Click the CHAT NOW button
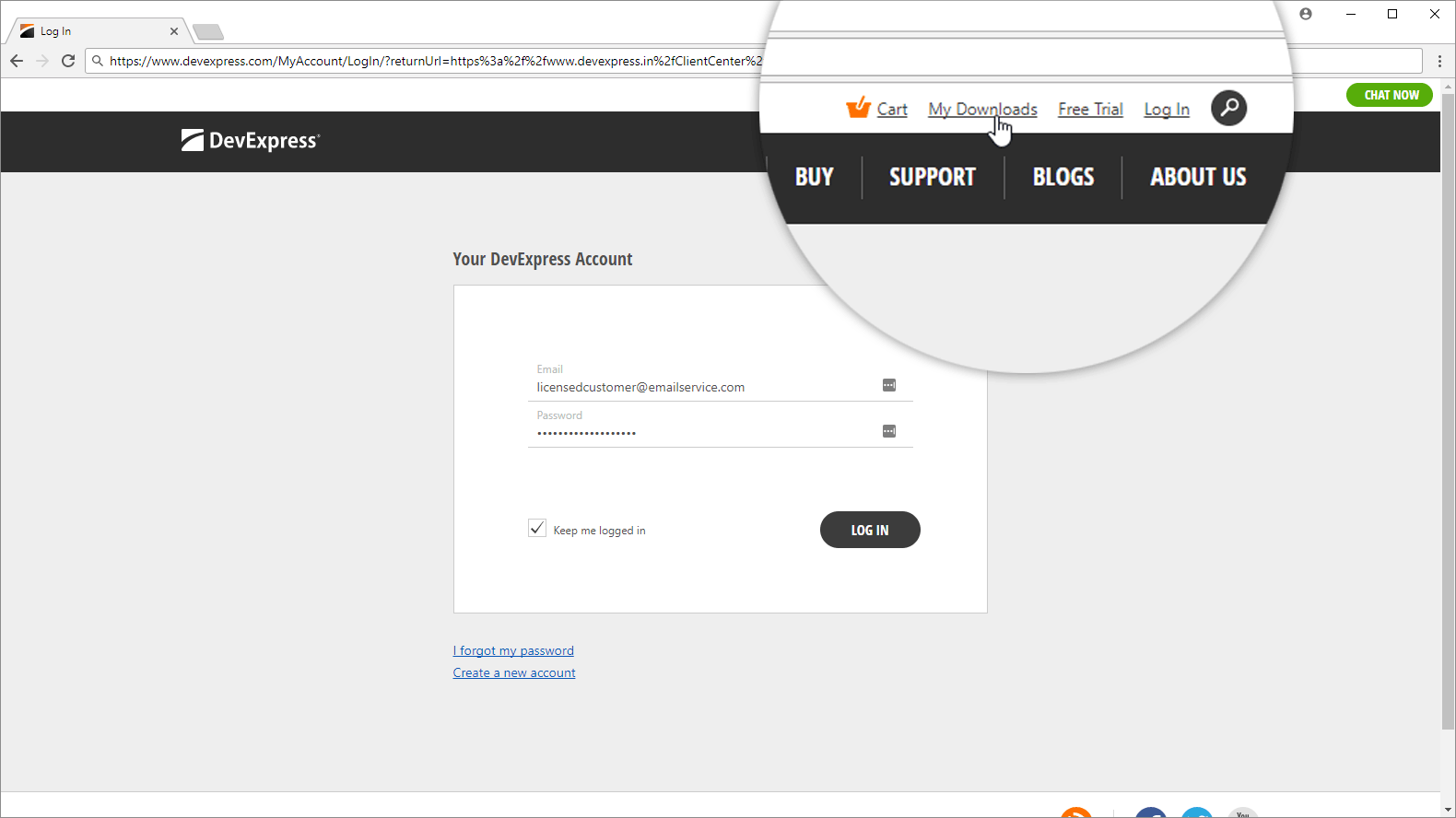Viewport: 1456px width, 818px height. (1390, 95)
